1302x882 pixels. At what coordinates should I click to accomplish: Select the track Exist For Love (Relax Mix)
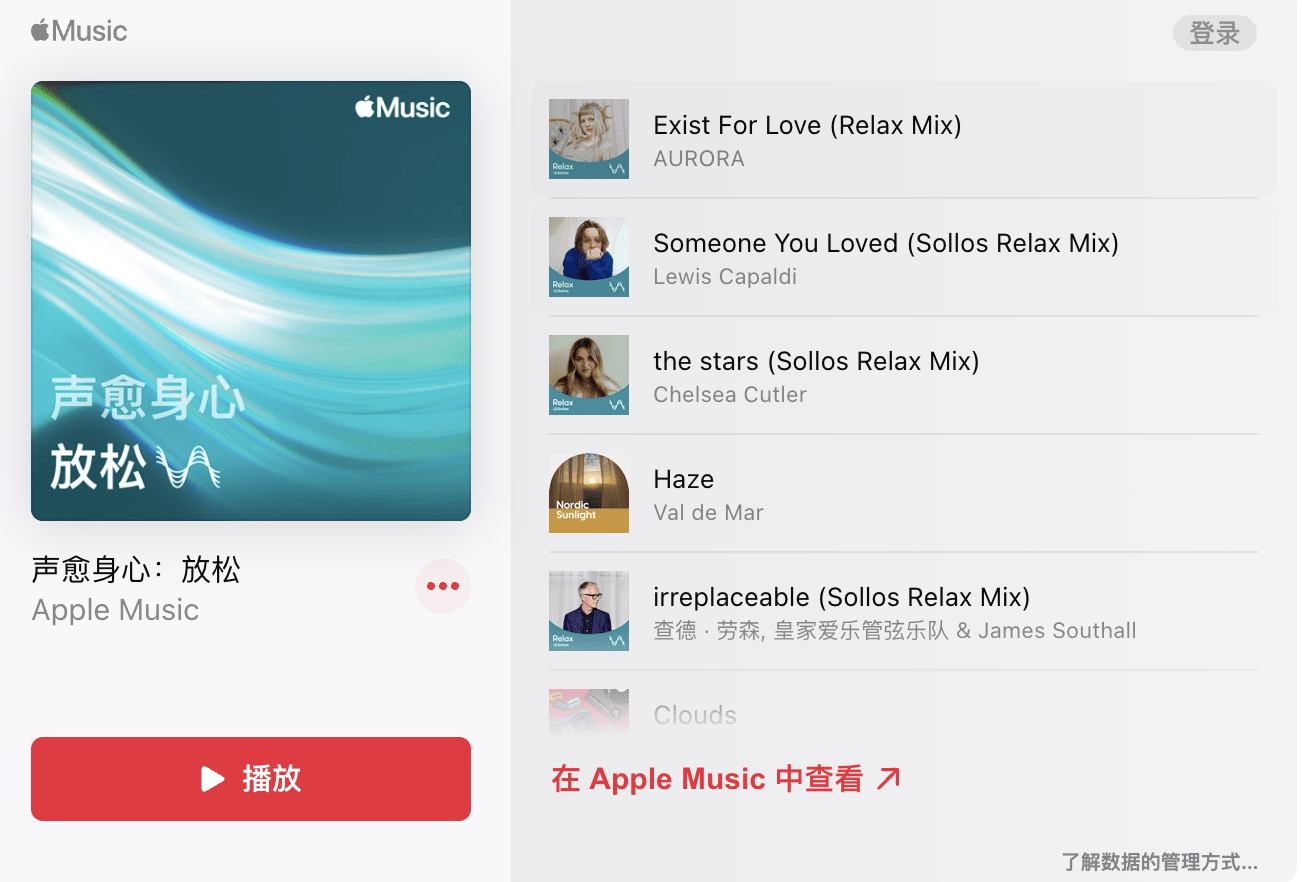pyautogui.click(x=904, y=139)
